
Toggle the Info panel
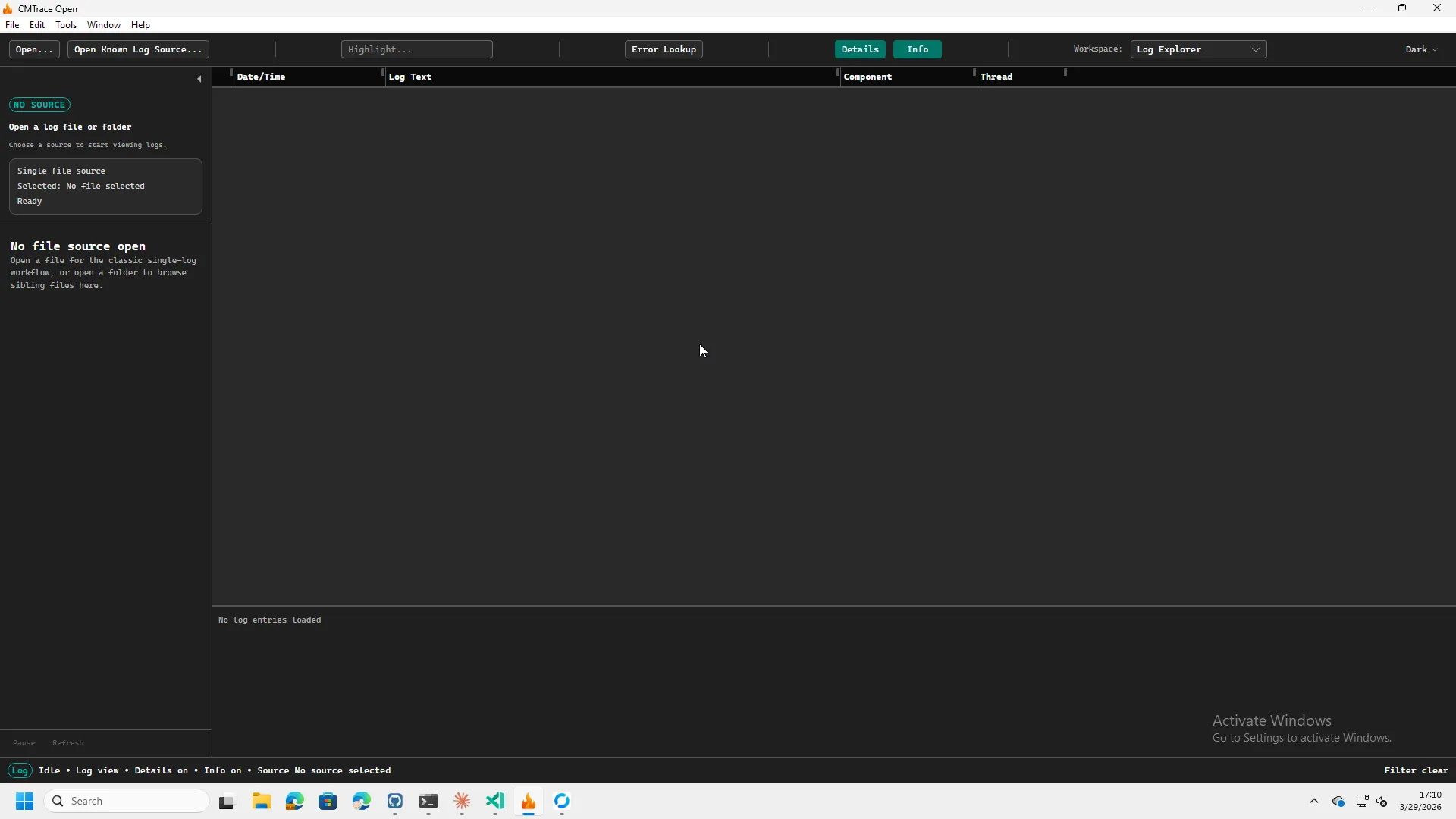(917, 49)
